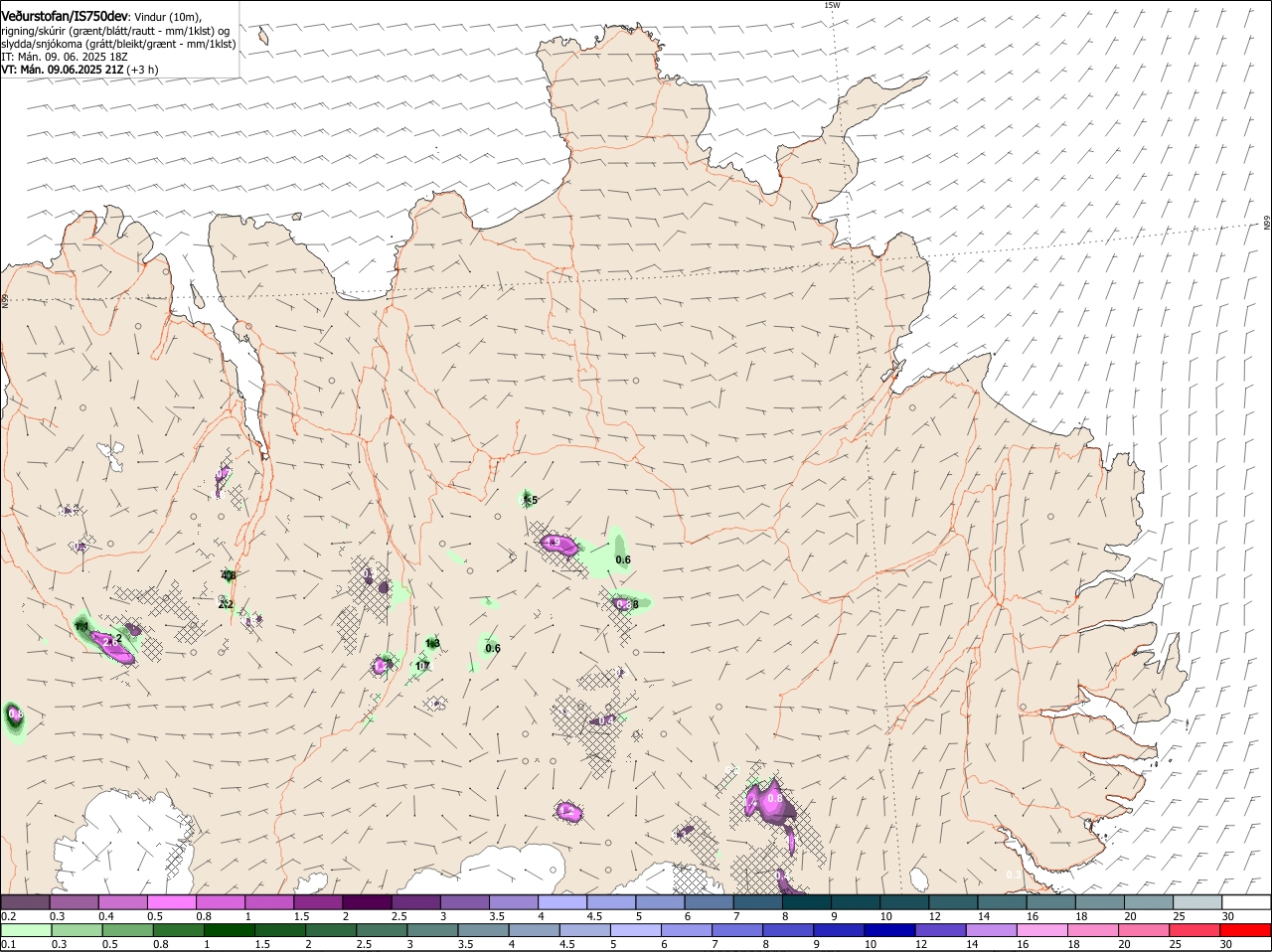Select the bright pink 0.5–0.8 swatch in the upper legend row
This screenshot has height=952, width=1272.
coord(171,902)
